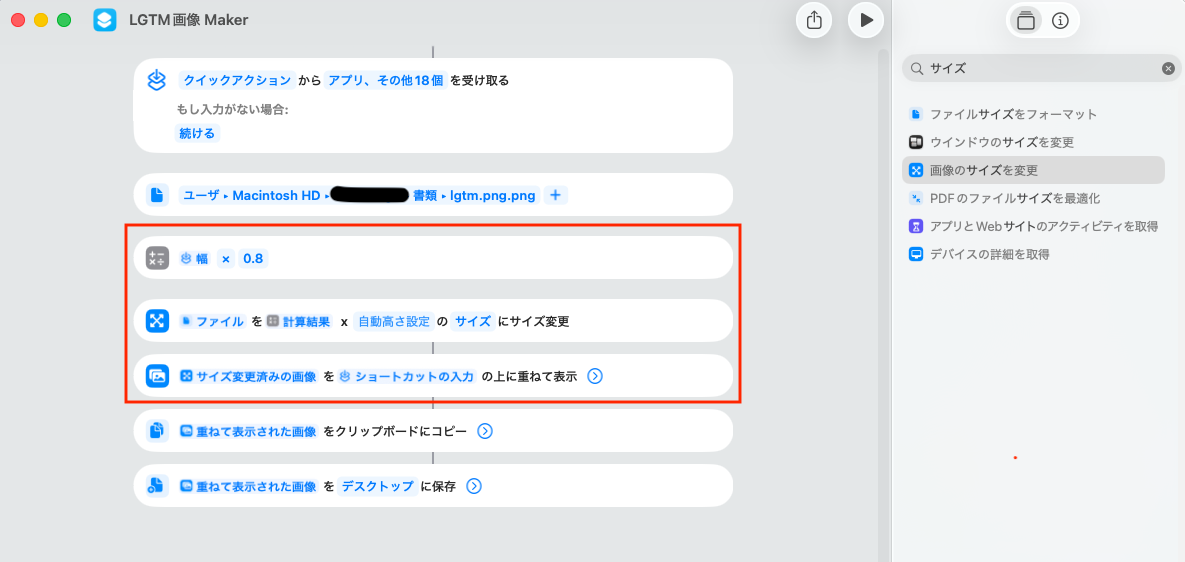The width and height of the screenshot is (1185, 562).
Task: Click the shortcut input receive icon
Action: pyautogui.click(x=156, y=81)
